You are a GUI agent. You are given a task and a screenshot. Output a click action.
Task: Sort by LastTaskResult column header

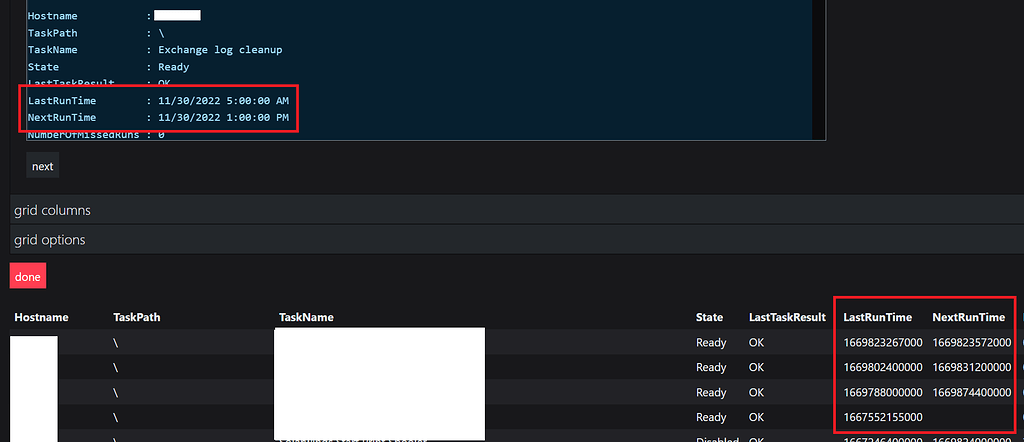click(787, 317)
